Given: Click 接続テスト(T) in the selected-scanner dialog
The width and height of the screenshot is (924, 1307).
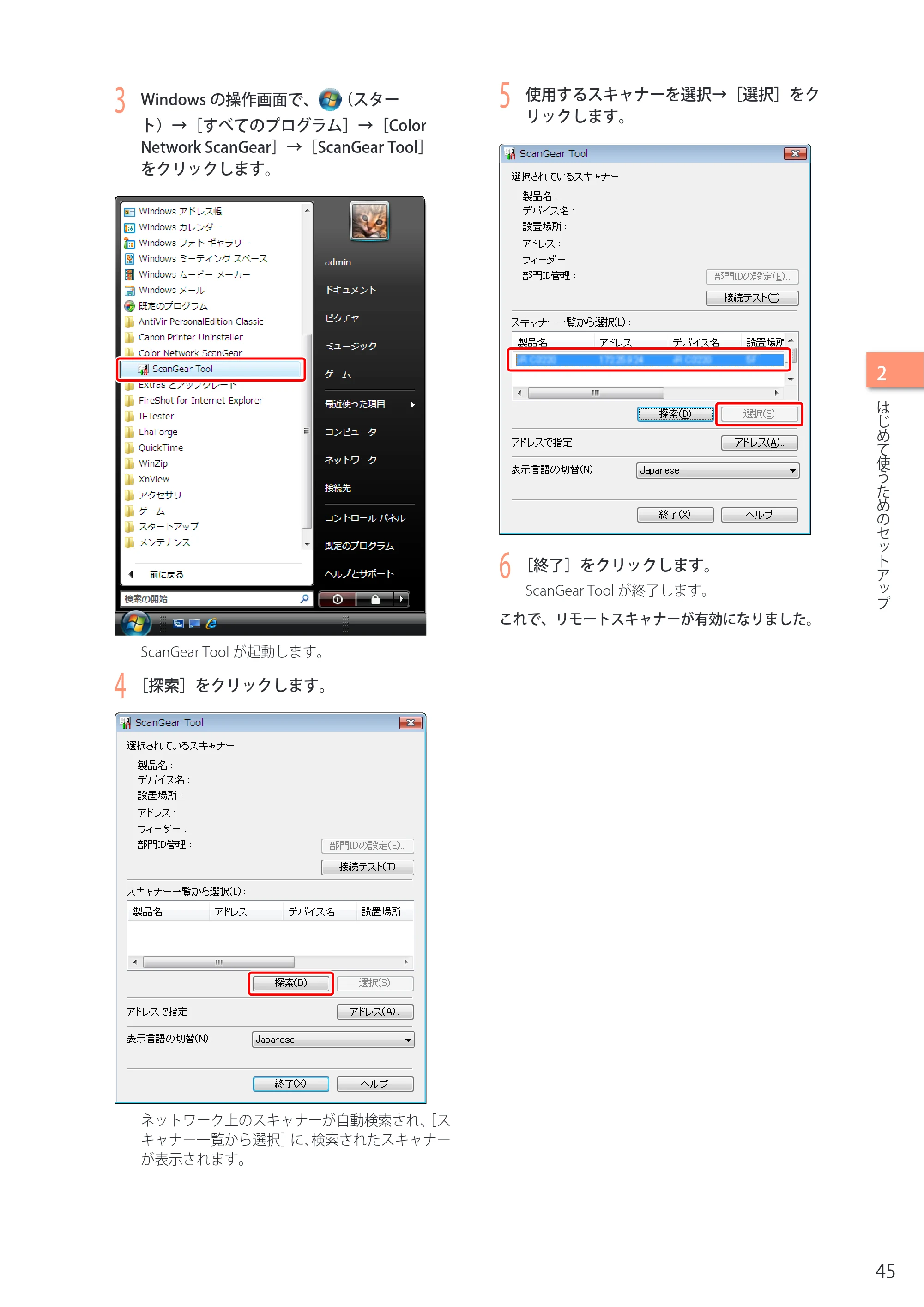Looking at the screenshot, I should pyautogui.click(x=752, y=298).
